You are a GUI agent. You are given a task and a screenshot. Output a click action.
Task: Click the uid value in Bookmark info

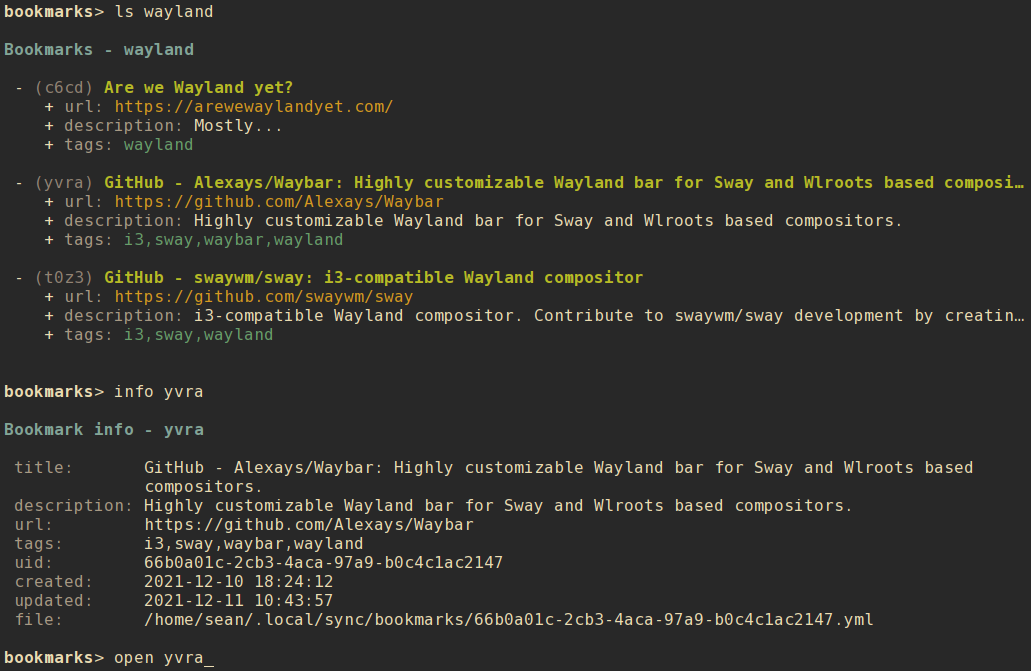[323, 563]
